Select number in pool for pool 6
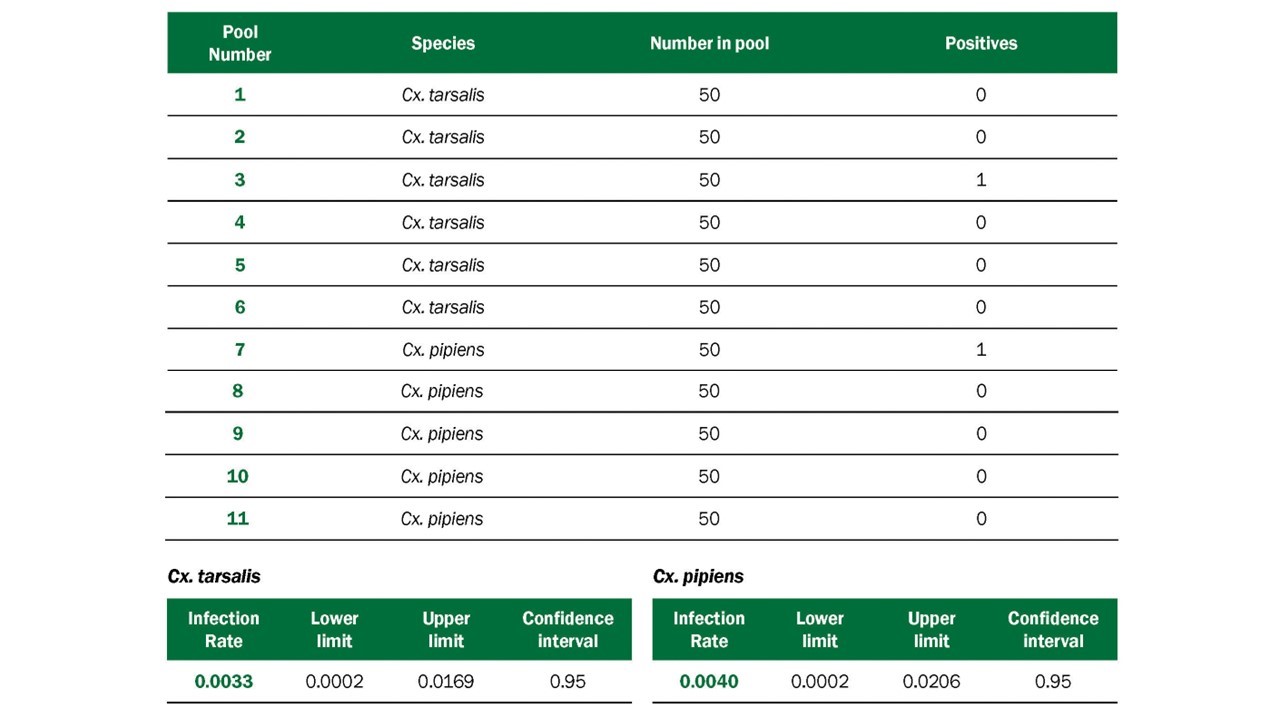This screenshot has height=720, width=1280. point(710,307)
